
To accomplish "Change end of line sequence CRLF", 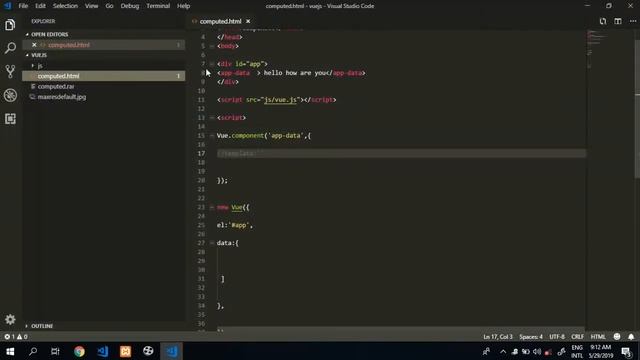I will coord(577,337).
